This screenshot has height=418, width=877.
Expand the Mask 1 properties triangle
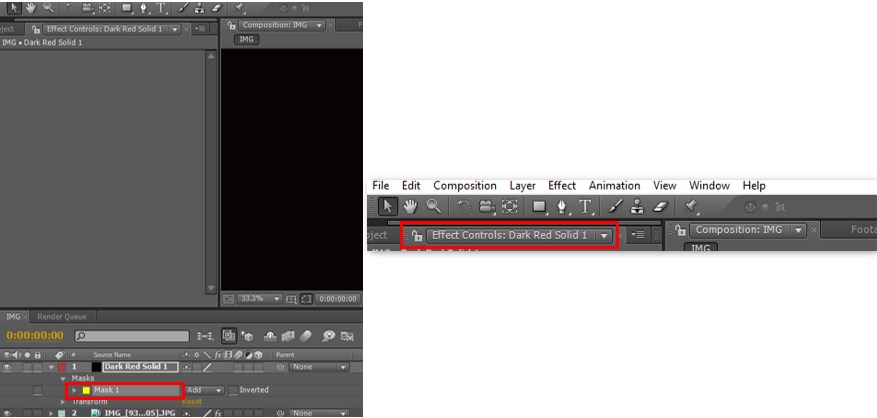[74, 390]
